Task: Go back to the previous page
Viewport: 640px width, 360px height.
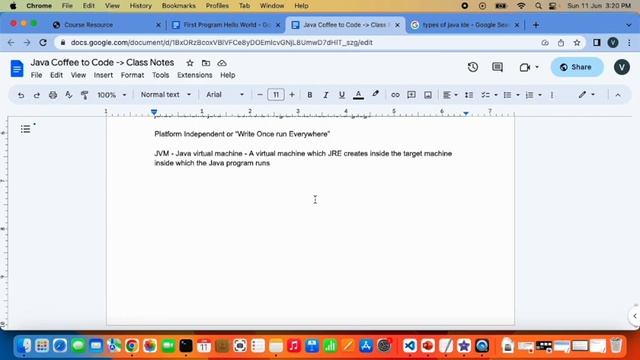Action: pyautogui.click(x=11, y=42)
